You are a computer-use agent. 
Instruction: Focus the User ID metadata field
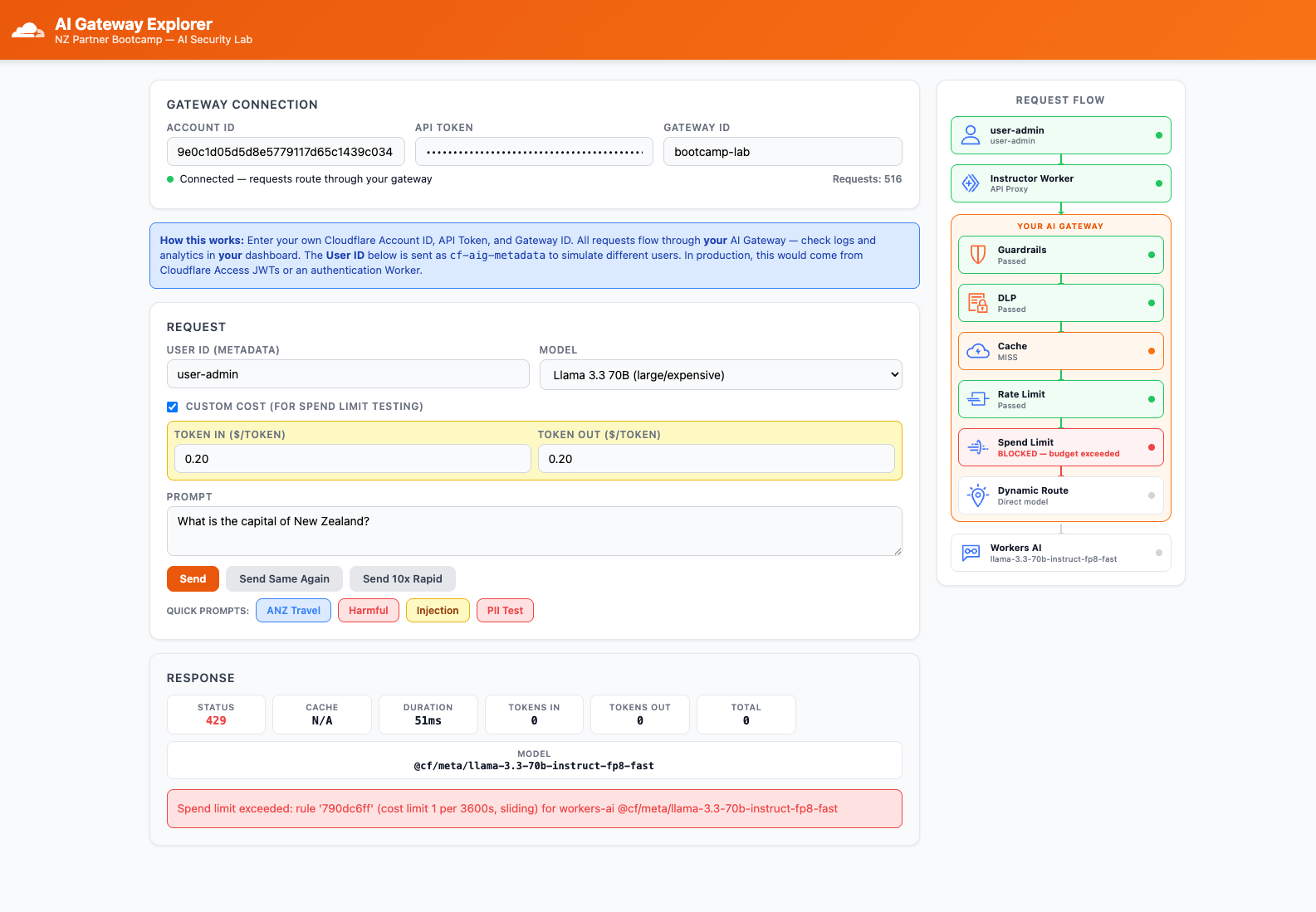(x=348, y=374)
